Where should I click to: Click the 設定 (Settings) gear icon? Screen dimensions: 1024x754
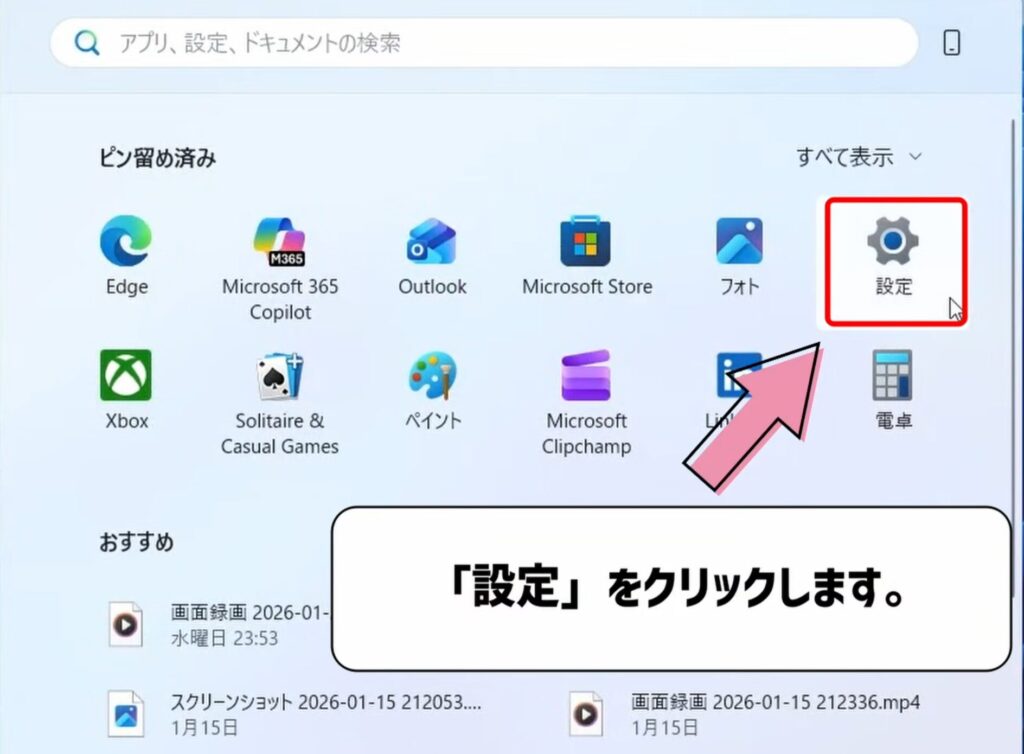(x=893, y=240)
